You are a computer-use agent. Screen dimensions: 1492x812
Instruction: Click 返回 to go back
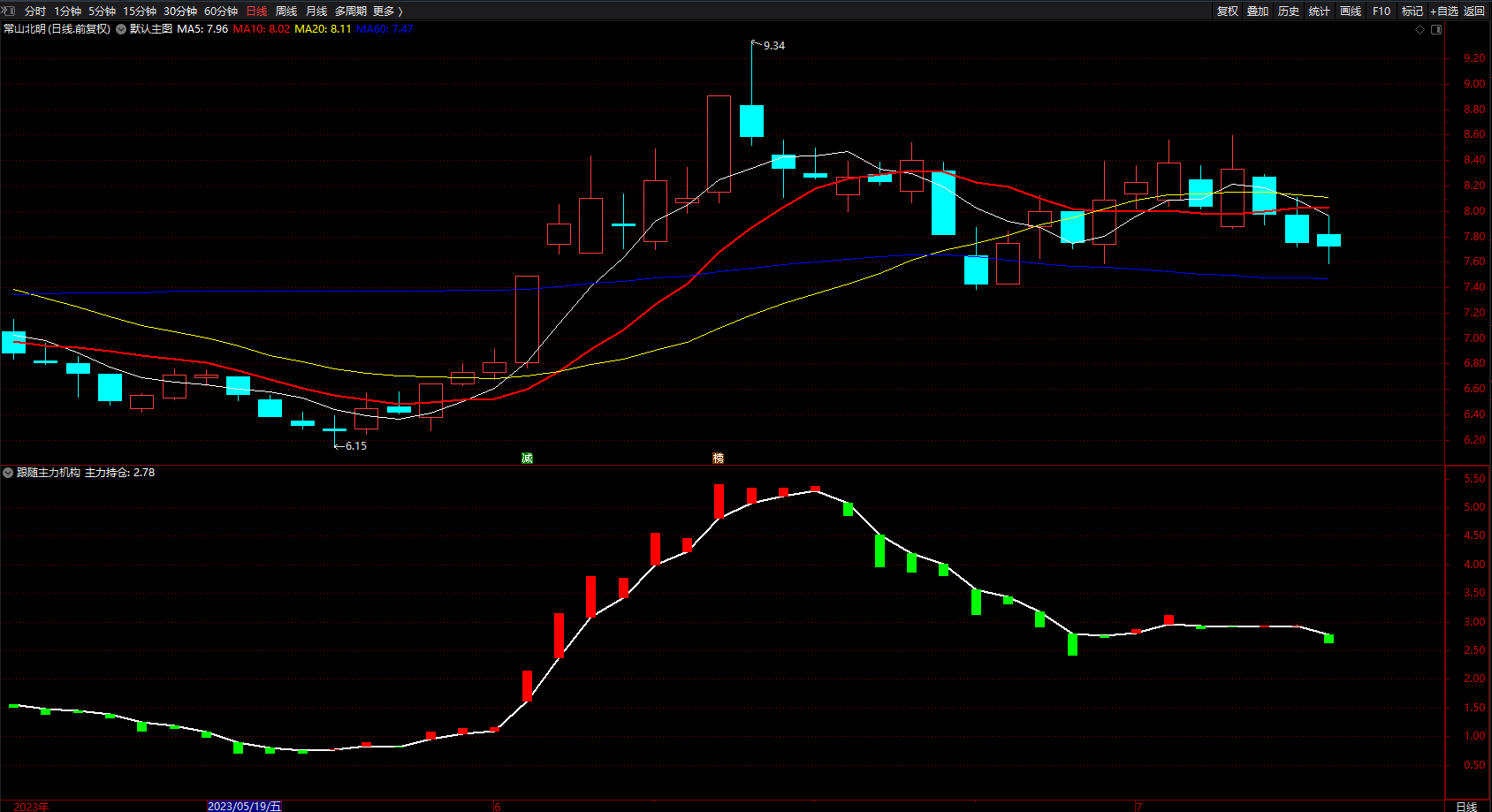click(1474, 11)
